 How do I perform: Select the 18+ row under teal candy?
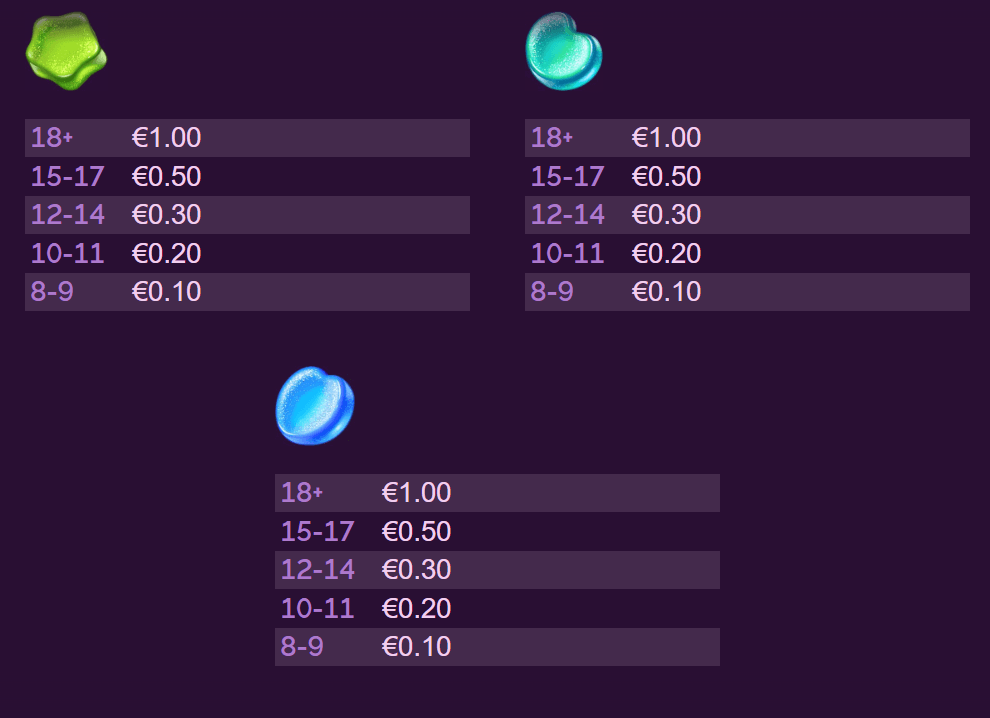pos(748,138)
